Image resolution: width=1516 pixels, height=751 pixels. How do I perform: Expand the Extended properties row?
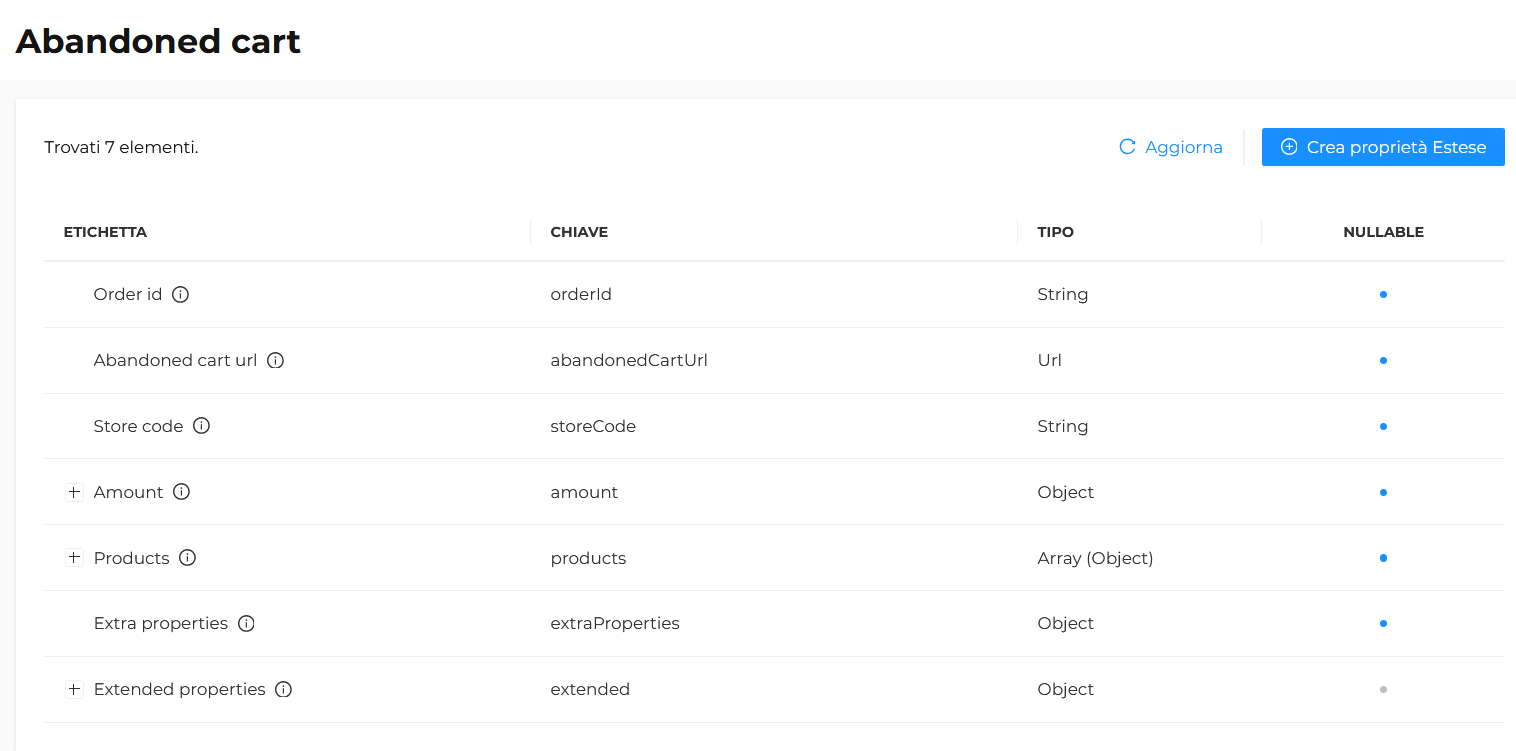[x=74, y=690]
